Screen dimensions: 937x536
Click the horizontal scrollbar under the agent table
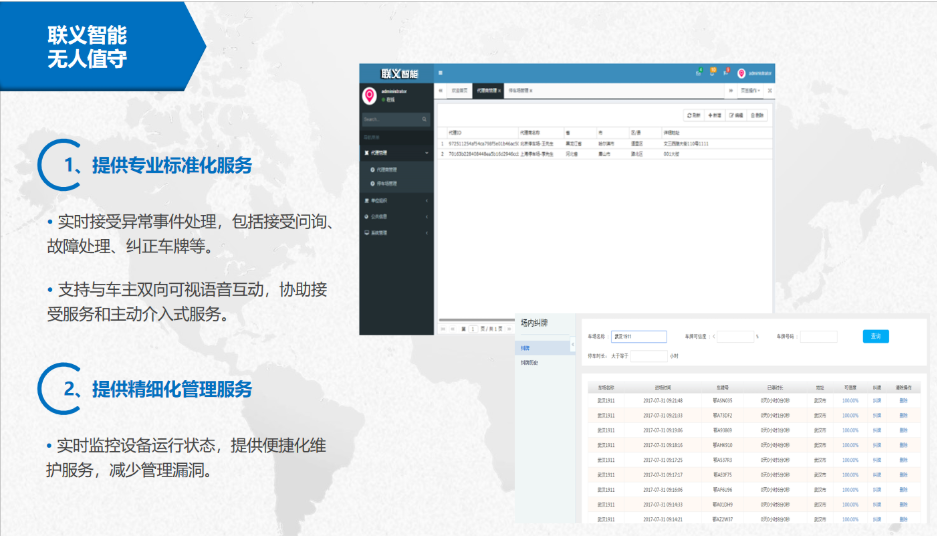(477, 320)
